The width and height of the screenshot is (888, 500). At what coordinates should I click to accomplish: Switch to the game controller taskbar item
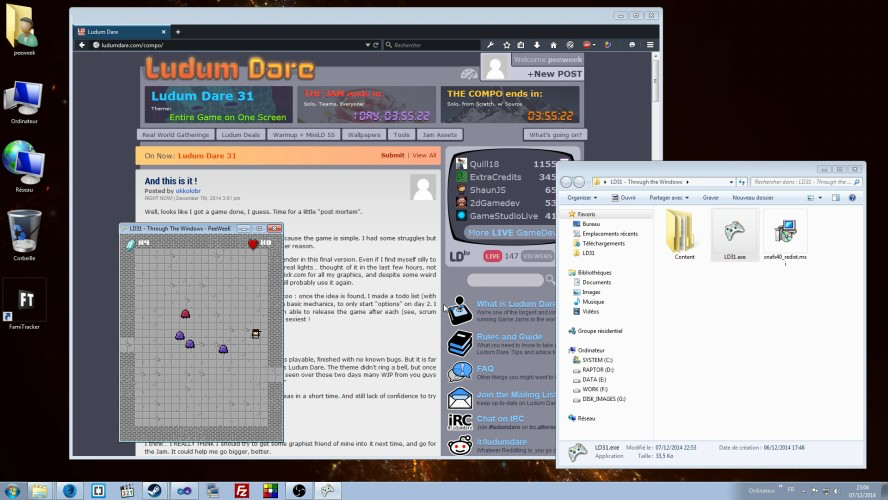click(x=328, y=490)
